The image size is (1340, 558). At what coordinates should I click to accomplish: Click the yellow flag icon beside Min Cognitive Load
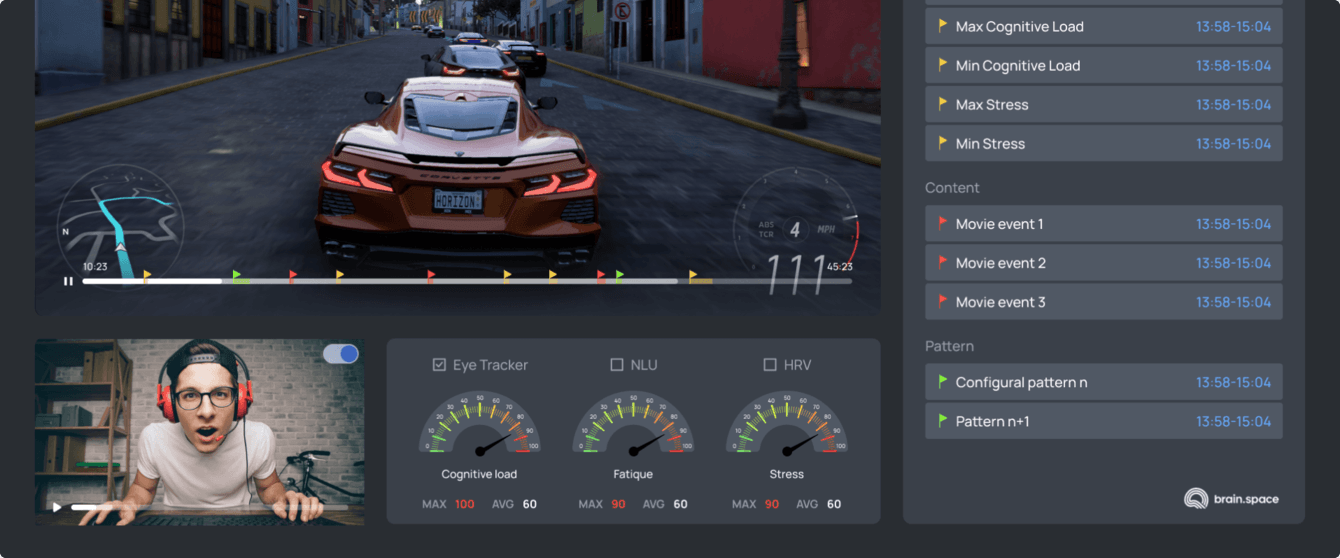[x=942, y=65]
